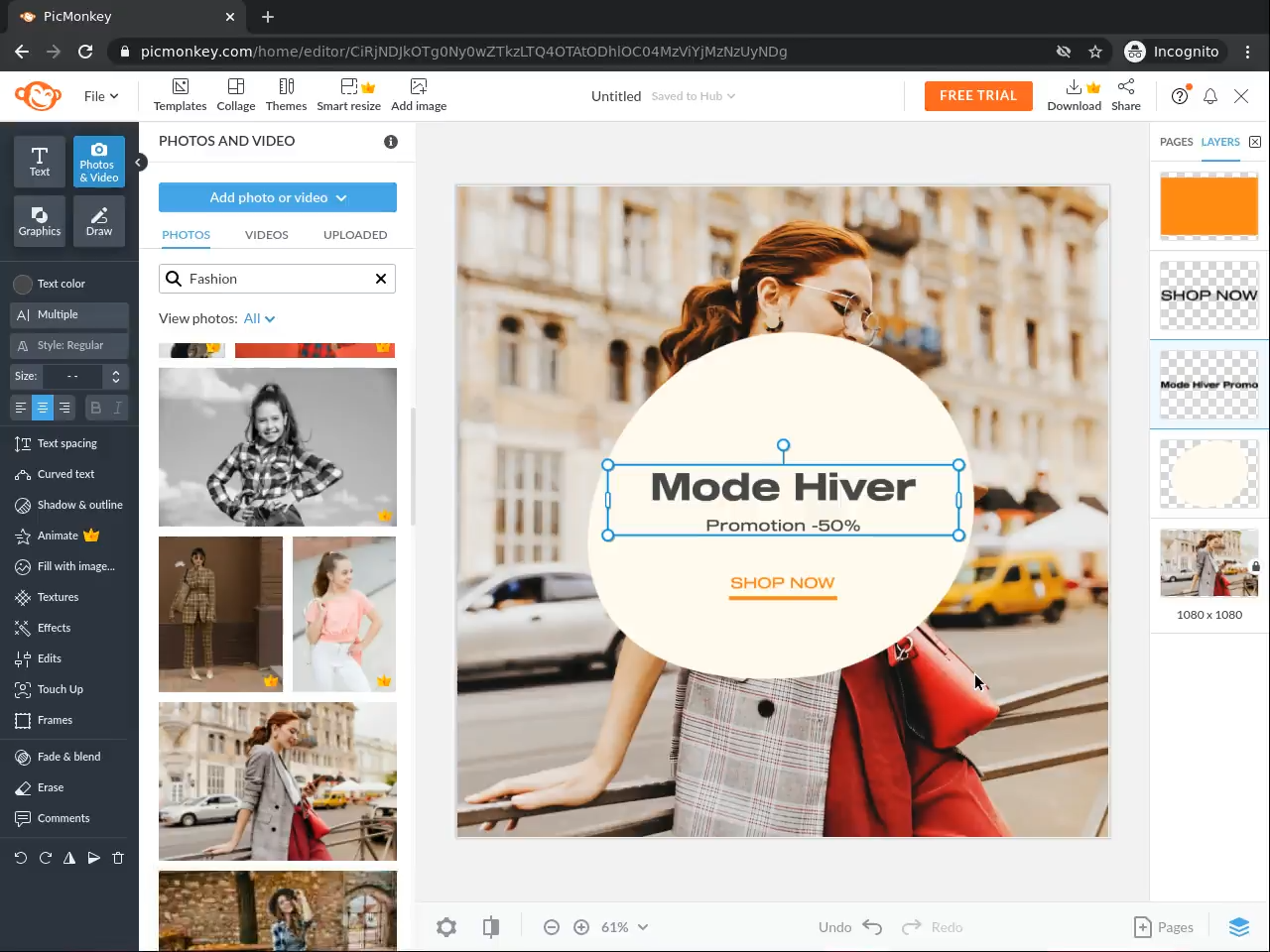Click the compare view icon beside the gear
This screenshot has height=952, width=1270.
(491, 927)
